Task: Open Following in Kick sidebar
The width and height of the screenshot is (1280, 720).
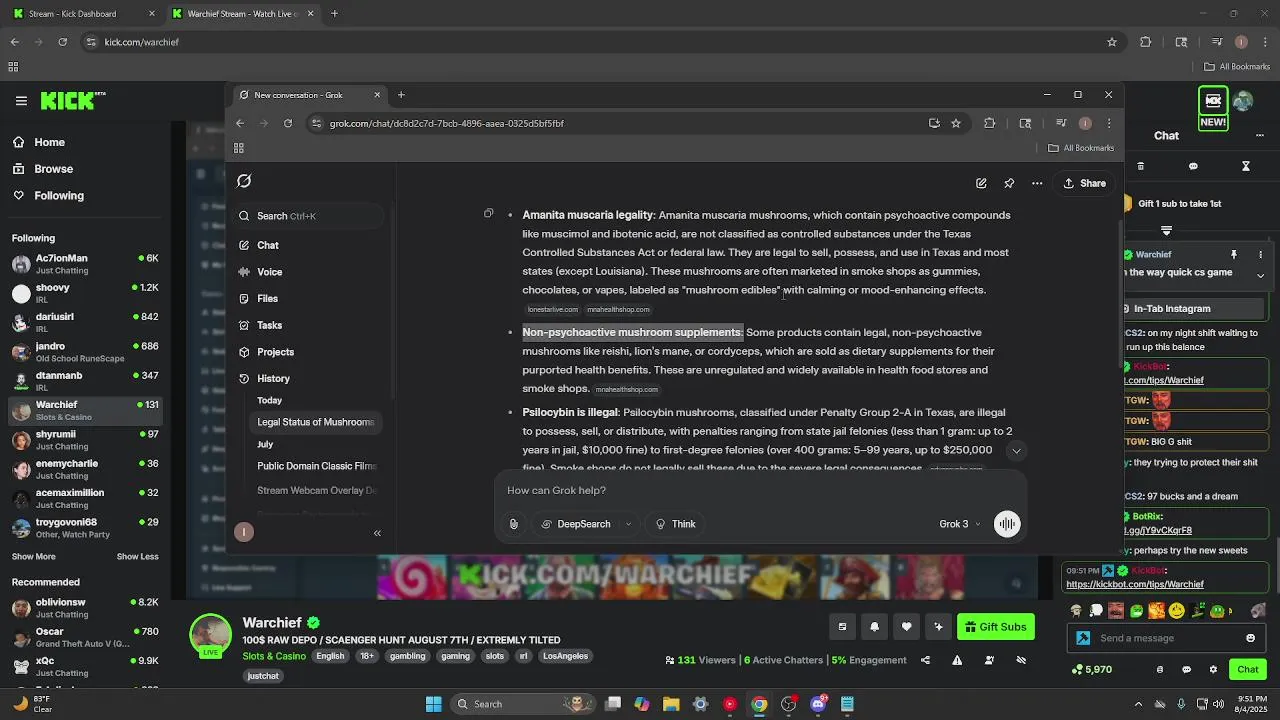Action: (x=58, y=196)
